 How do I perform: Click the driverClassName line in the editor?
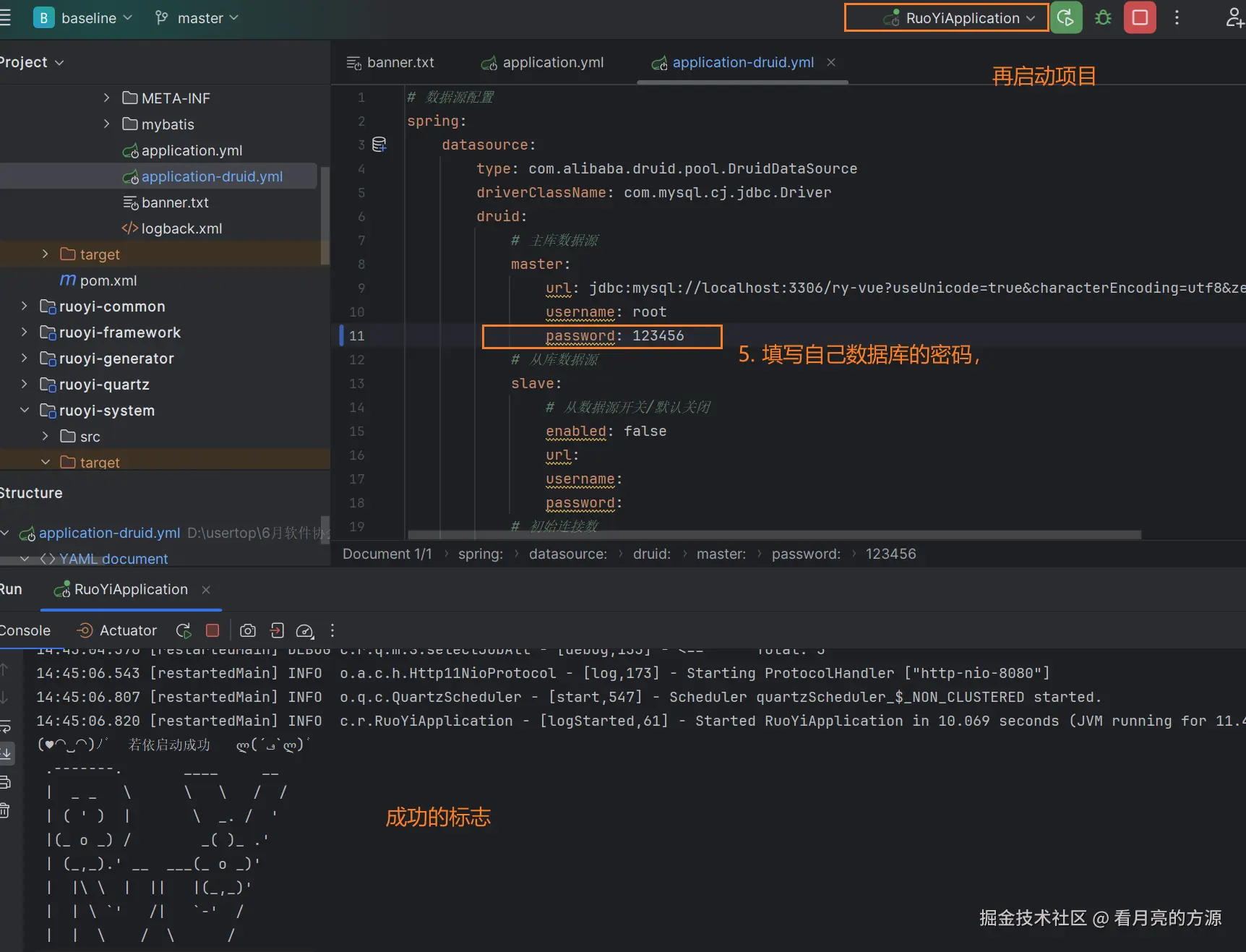(x=654, y=192)
